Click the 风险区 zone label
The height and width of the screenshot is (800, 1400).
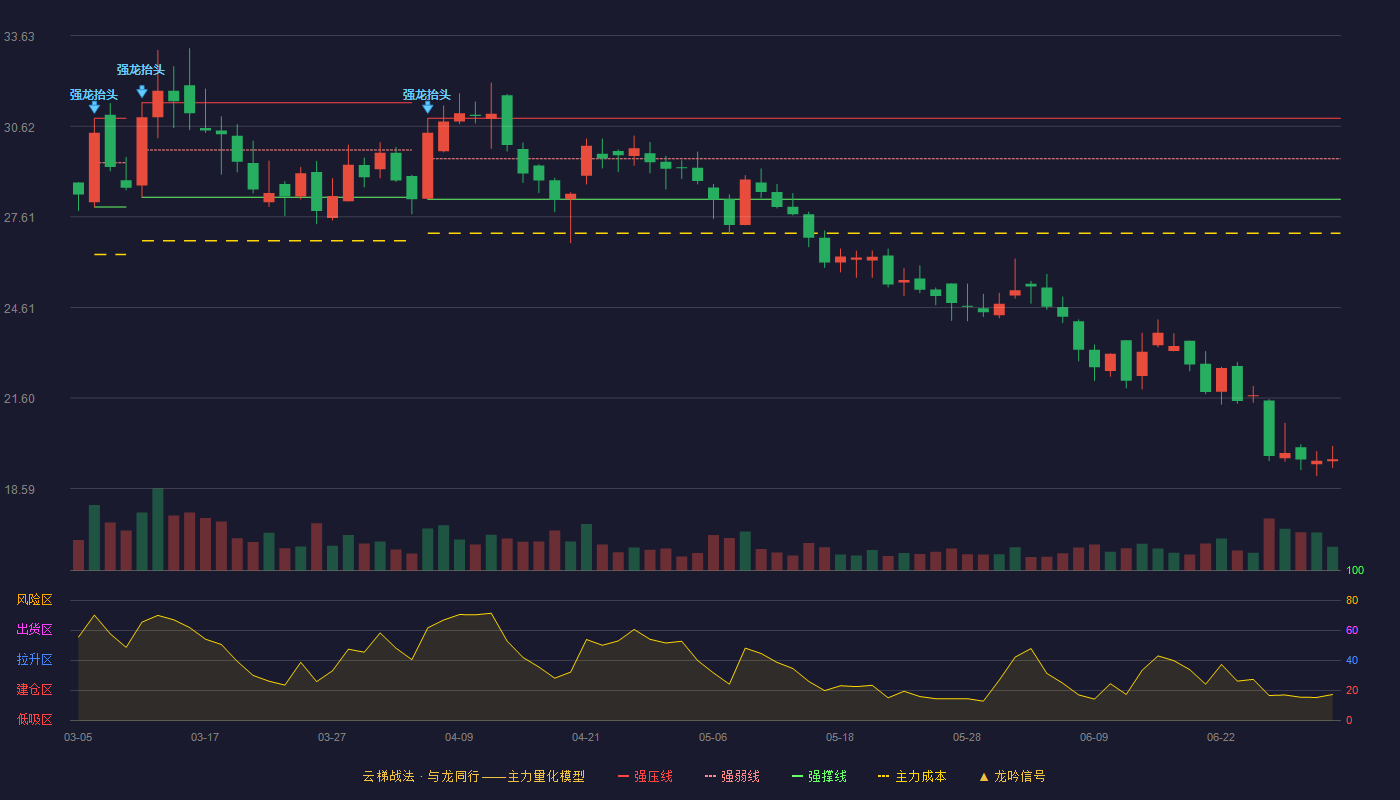click(34, 600)
